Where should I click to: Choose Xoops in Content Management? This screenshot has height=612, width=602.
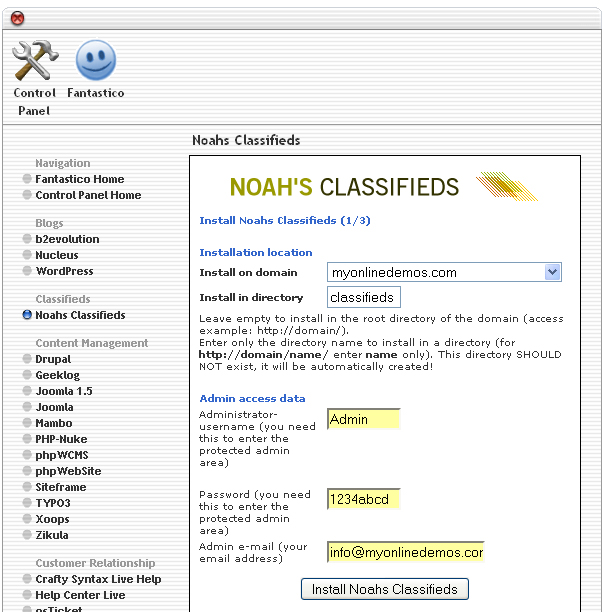click(52, 519)
